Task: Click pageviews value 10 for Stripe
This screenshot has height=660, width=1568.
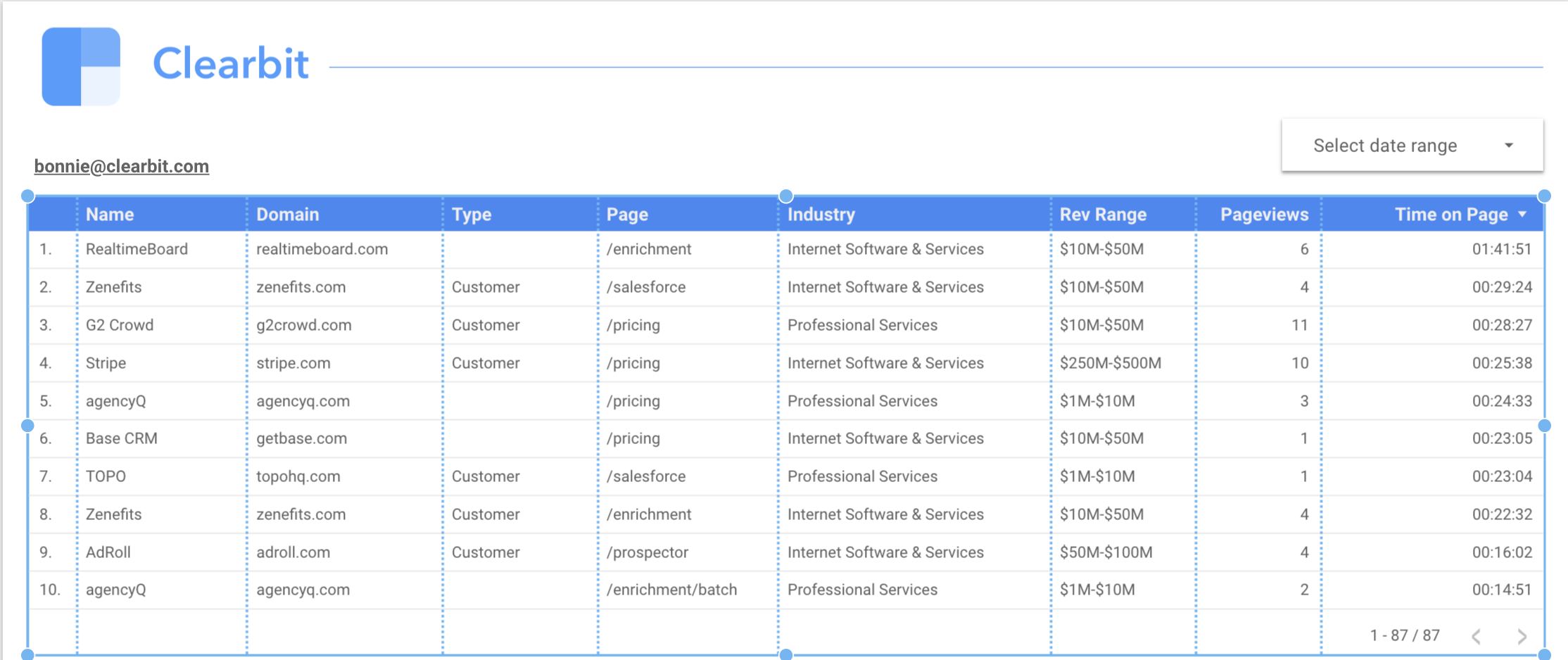Action: tap(1300, 363)
